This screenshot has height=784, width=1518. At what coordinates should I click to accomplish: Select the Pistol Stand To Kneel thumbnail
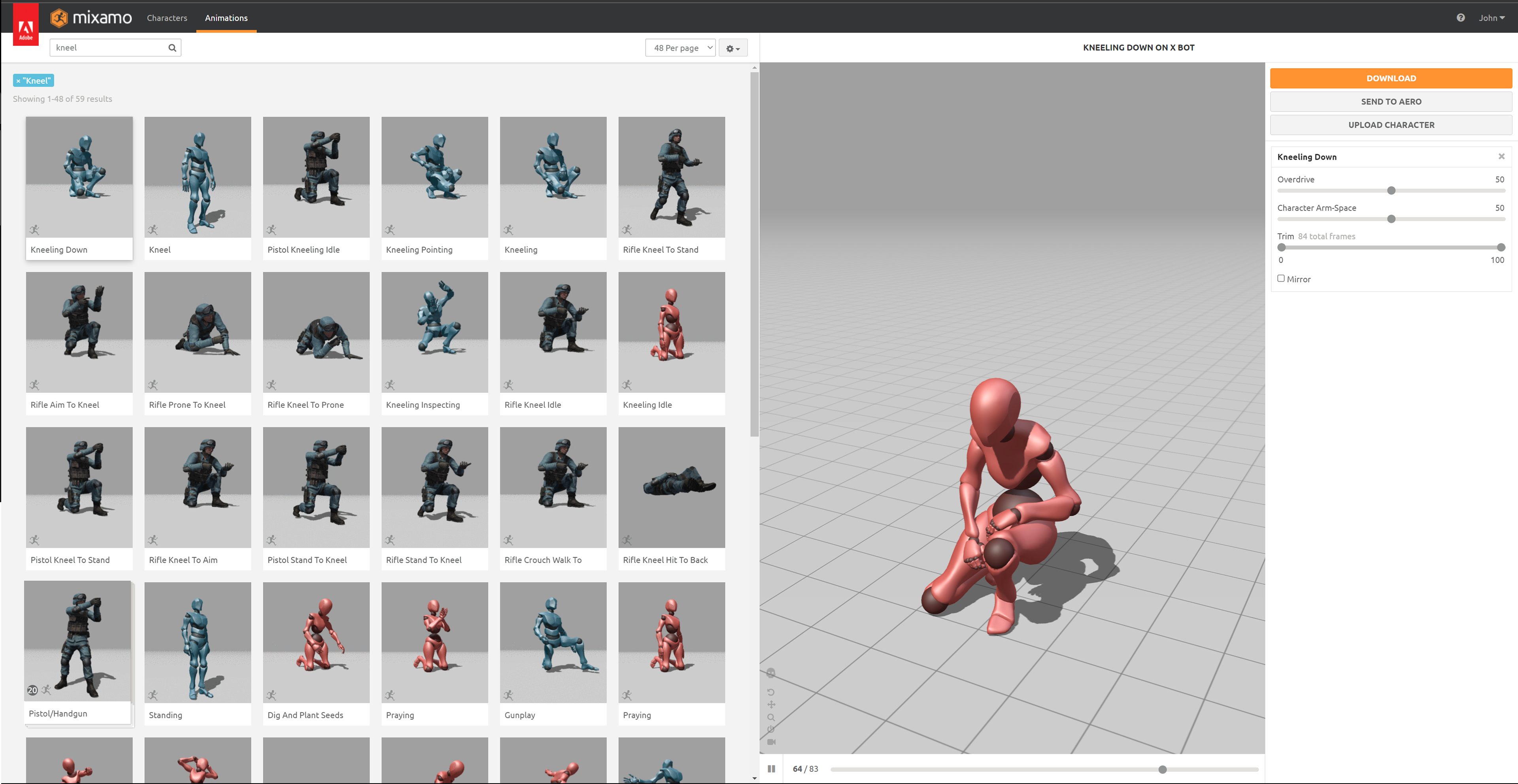[316, 487]
